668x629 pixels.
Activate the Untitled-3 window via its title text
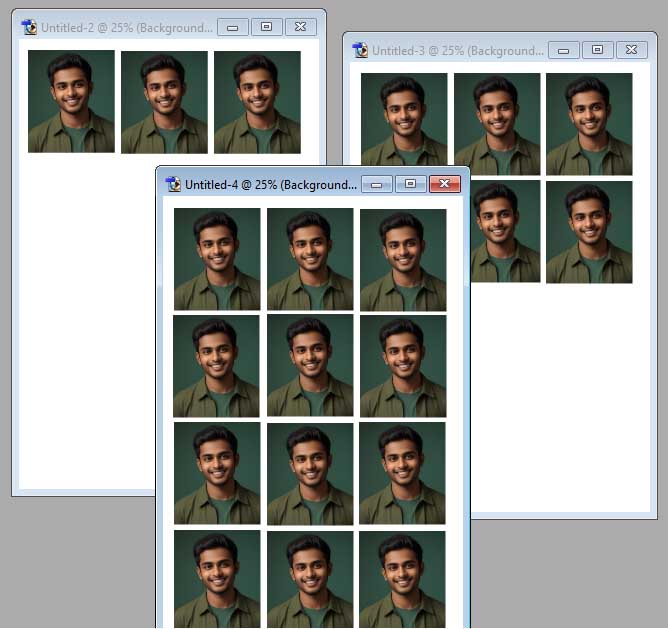[x=457, y=50]
